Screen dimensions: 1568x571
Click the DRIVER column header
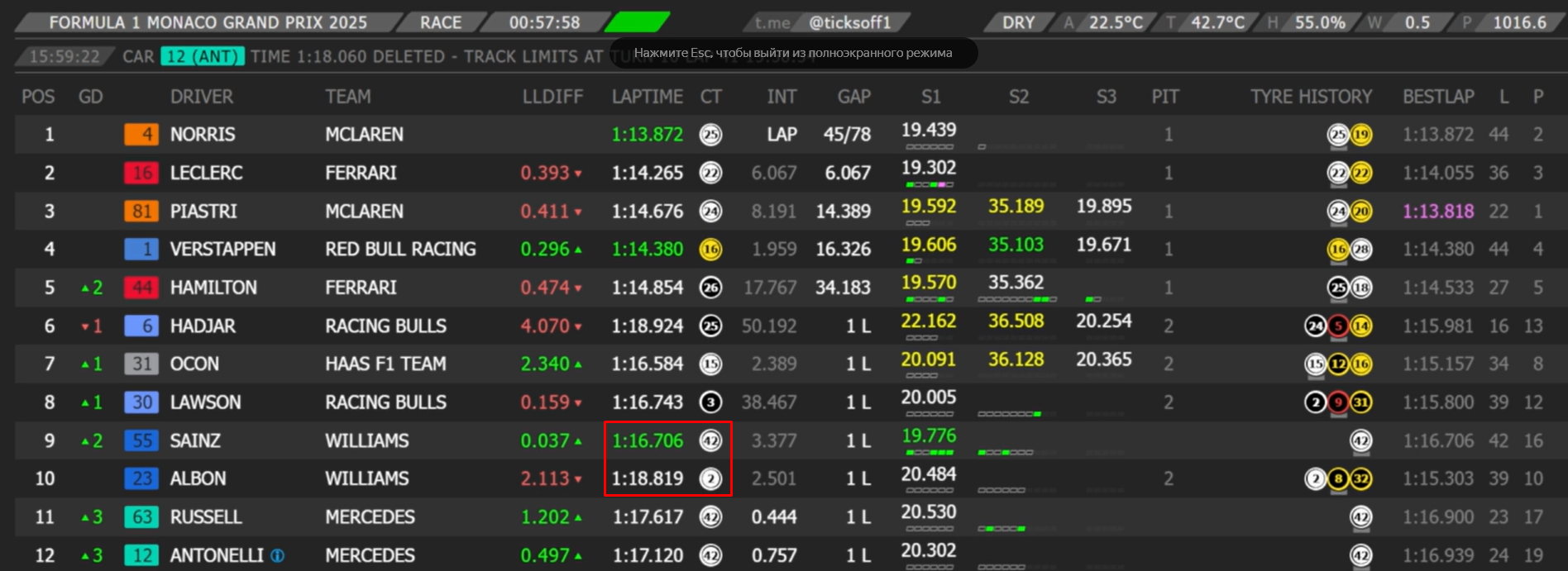pyautogui.click(x=202, y=97)
